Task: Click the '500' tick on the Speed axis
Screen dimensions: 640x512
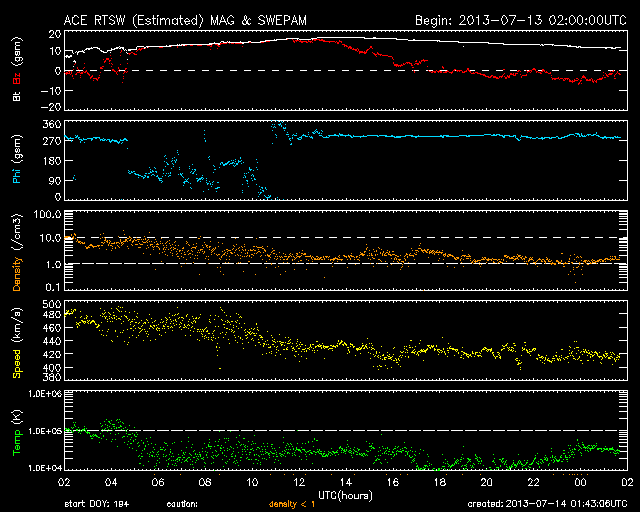Action: pyautogui.click(x=52, y=304)
